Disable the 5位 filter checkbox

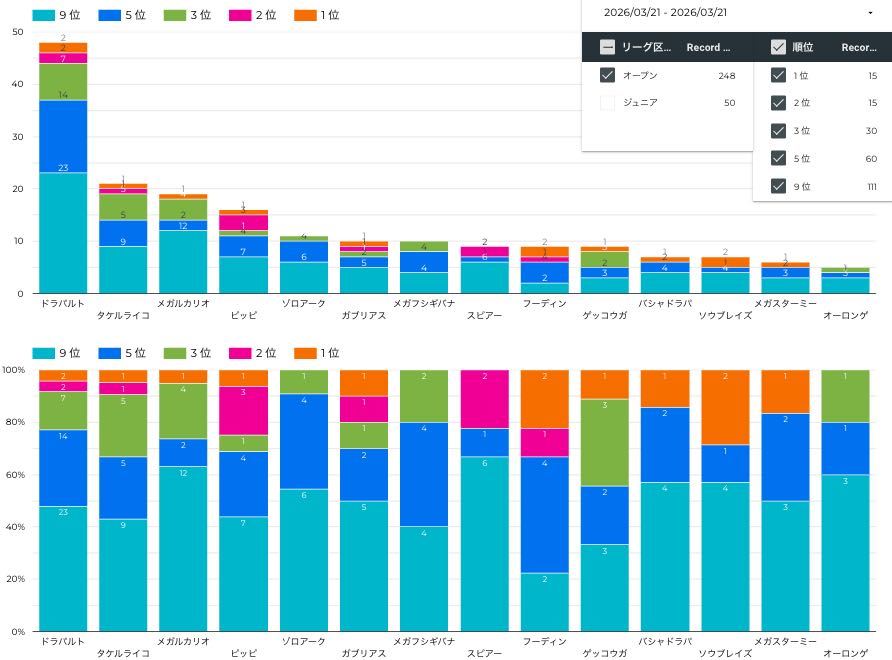(x=778, y=158)
